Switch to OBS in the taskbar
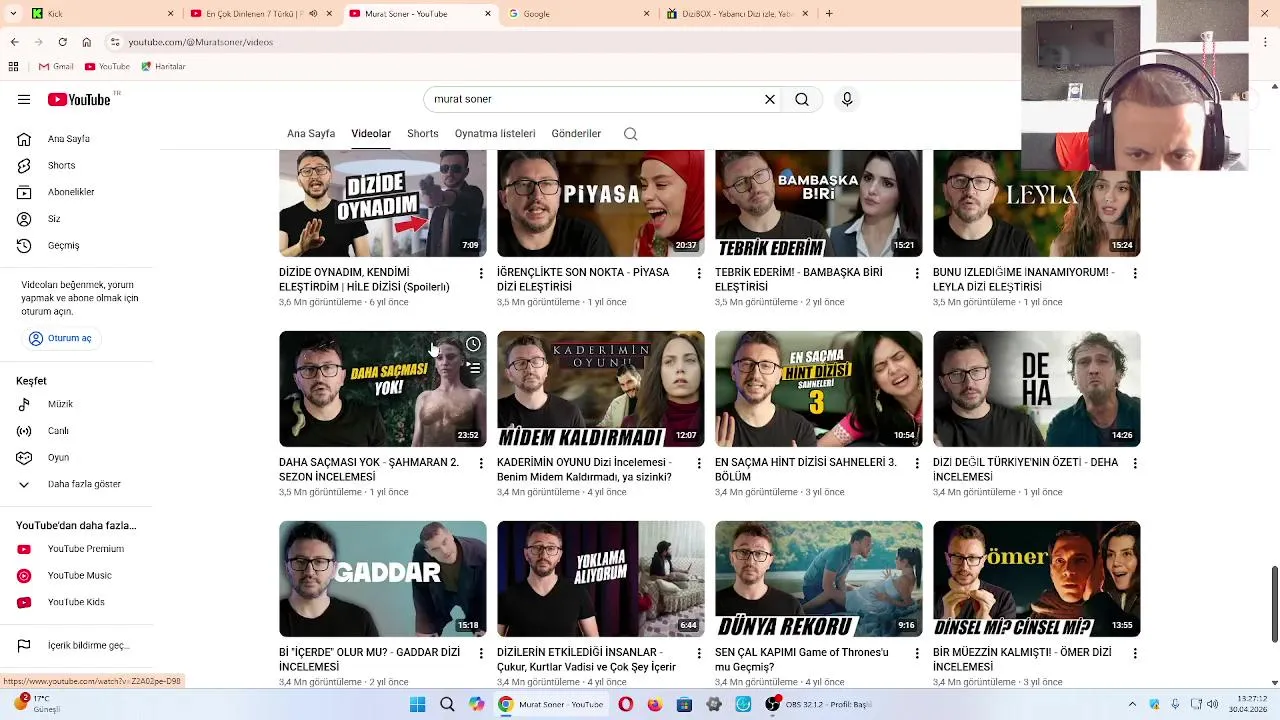The image size is (1280, 720). pos(822,704)
